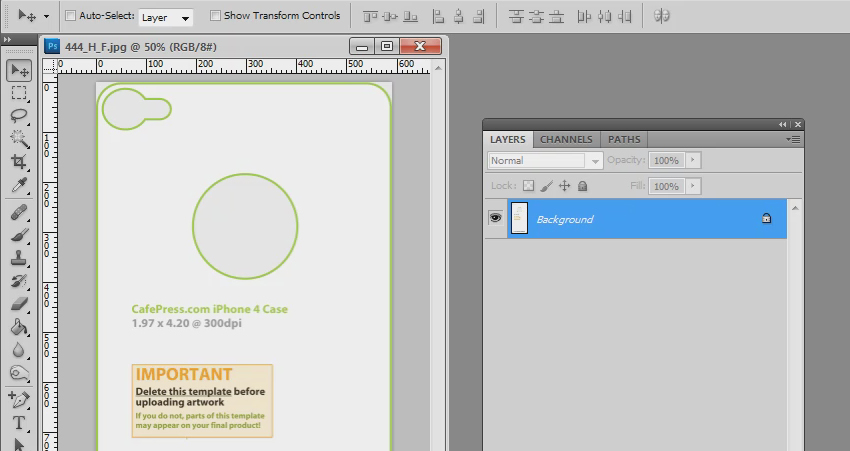Enable the Auto-Select checkbox

point(70,16)
